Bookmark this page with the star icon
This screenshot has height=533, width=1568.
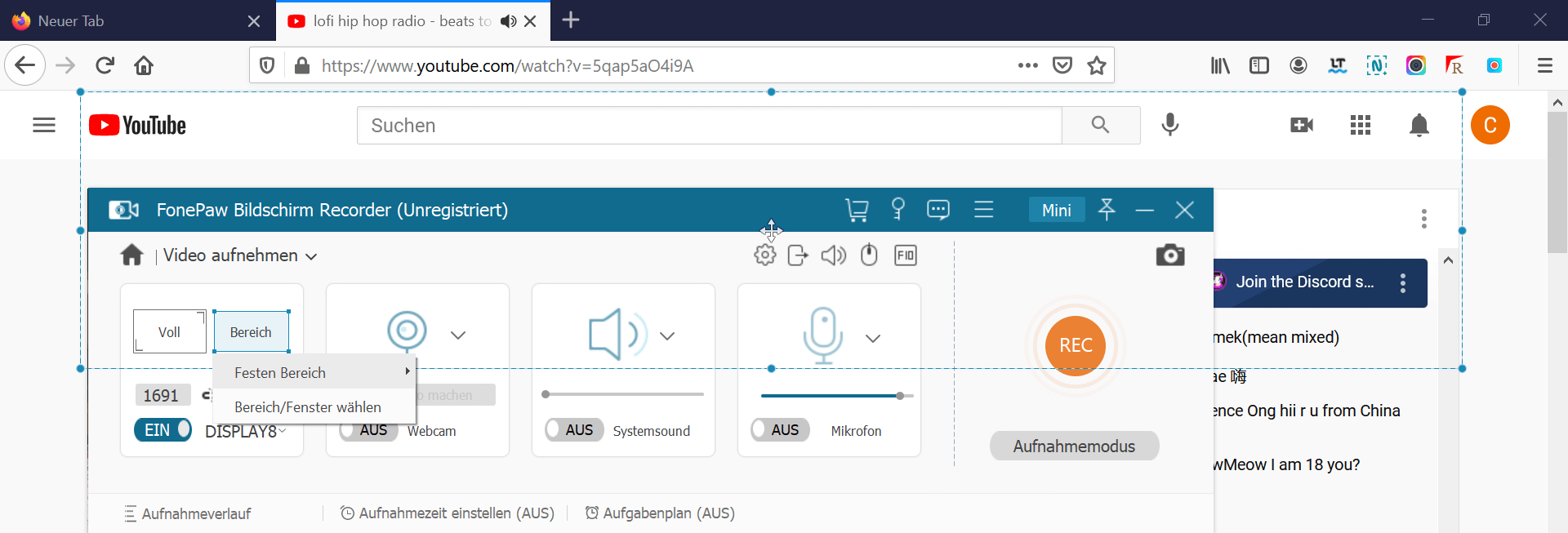tap(1097, 65)
